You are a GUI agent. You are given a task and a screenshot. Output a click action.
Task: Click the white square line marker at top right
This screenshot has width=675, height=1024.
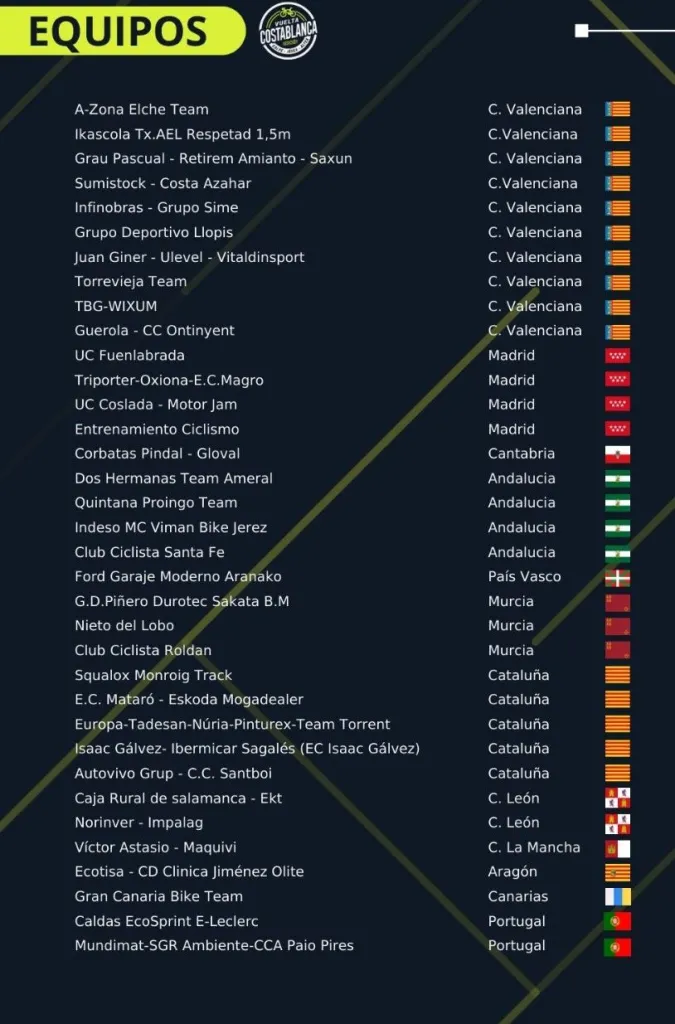click(x=581, y=31)
